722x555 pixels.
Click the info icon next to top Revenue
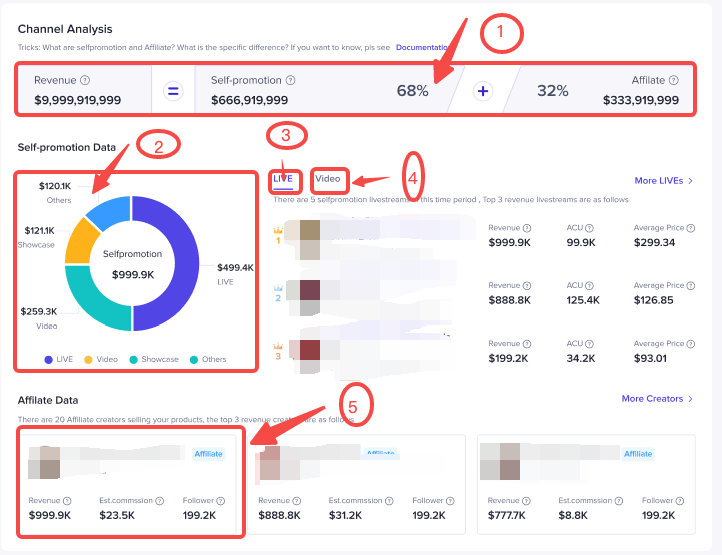[x=85, y=80]
